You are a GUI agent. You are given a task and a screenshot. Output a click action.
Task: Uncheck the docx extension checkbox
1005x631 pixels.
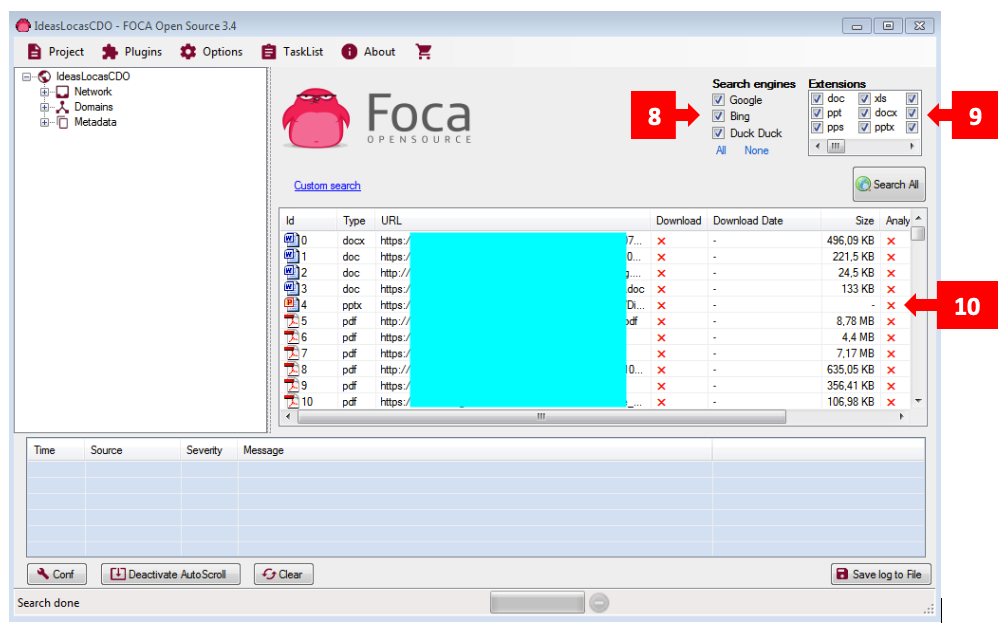[865, 113]
